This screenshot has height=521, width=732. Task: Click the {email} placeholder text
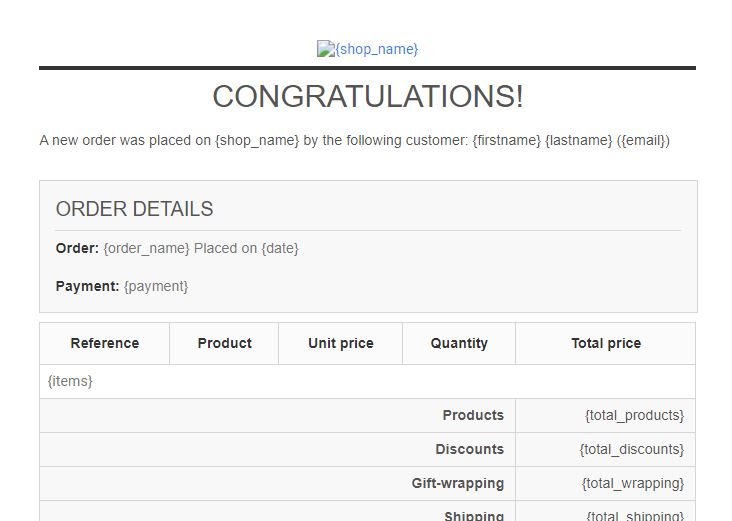click(x=644, y=141)
